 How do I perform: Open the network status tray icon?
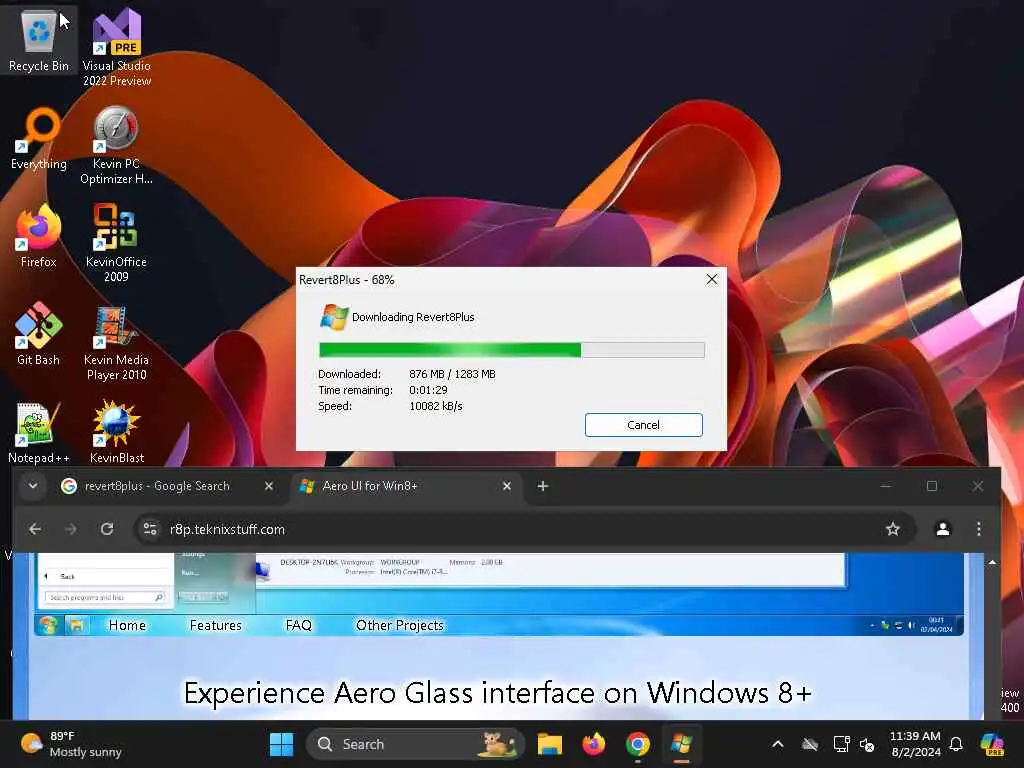point(841,744)
